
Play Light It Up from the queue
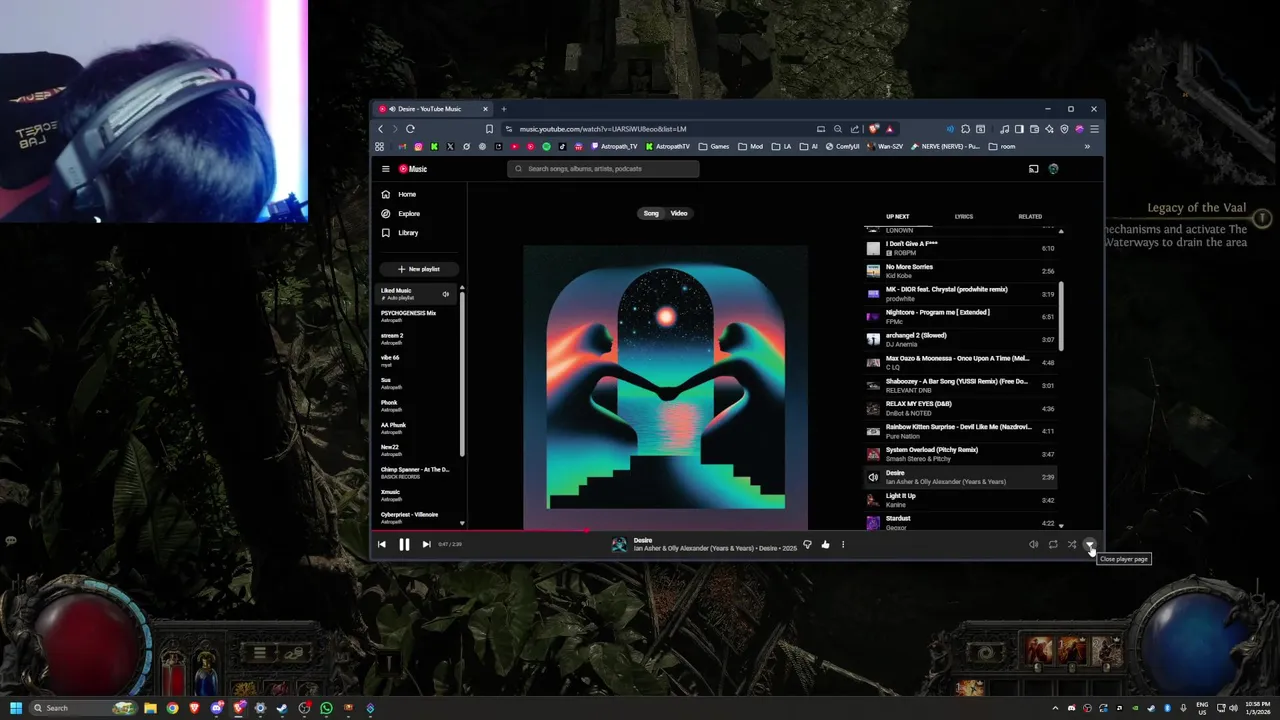[x=961, y=500]
